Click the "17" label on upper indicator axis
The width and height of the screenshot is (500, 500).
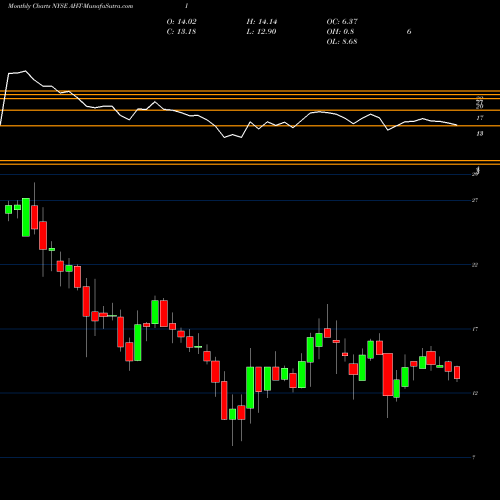click(x=480, y=118)
